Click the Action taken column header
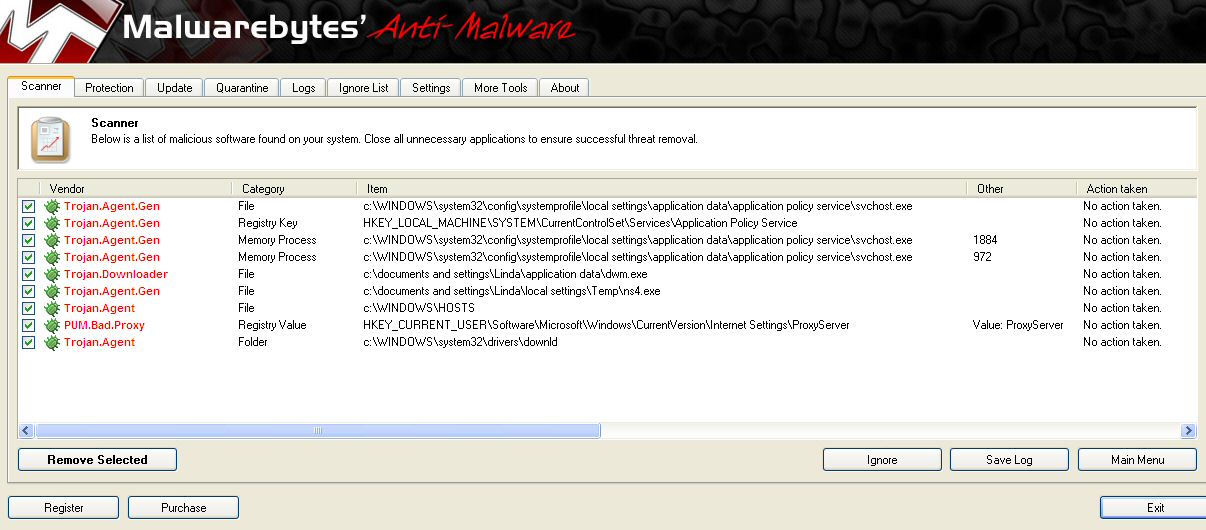The image size is (1206, 530). click(x=1137, y=188)
